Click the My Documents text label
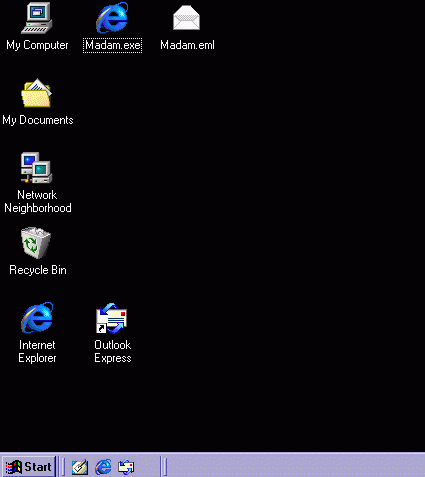 38,120
